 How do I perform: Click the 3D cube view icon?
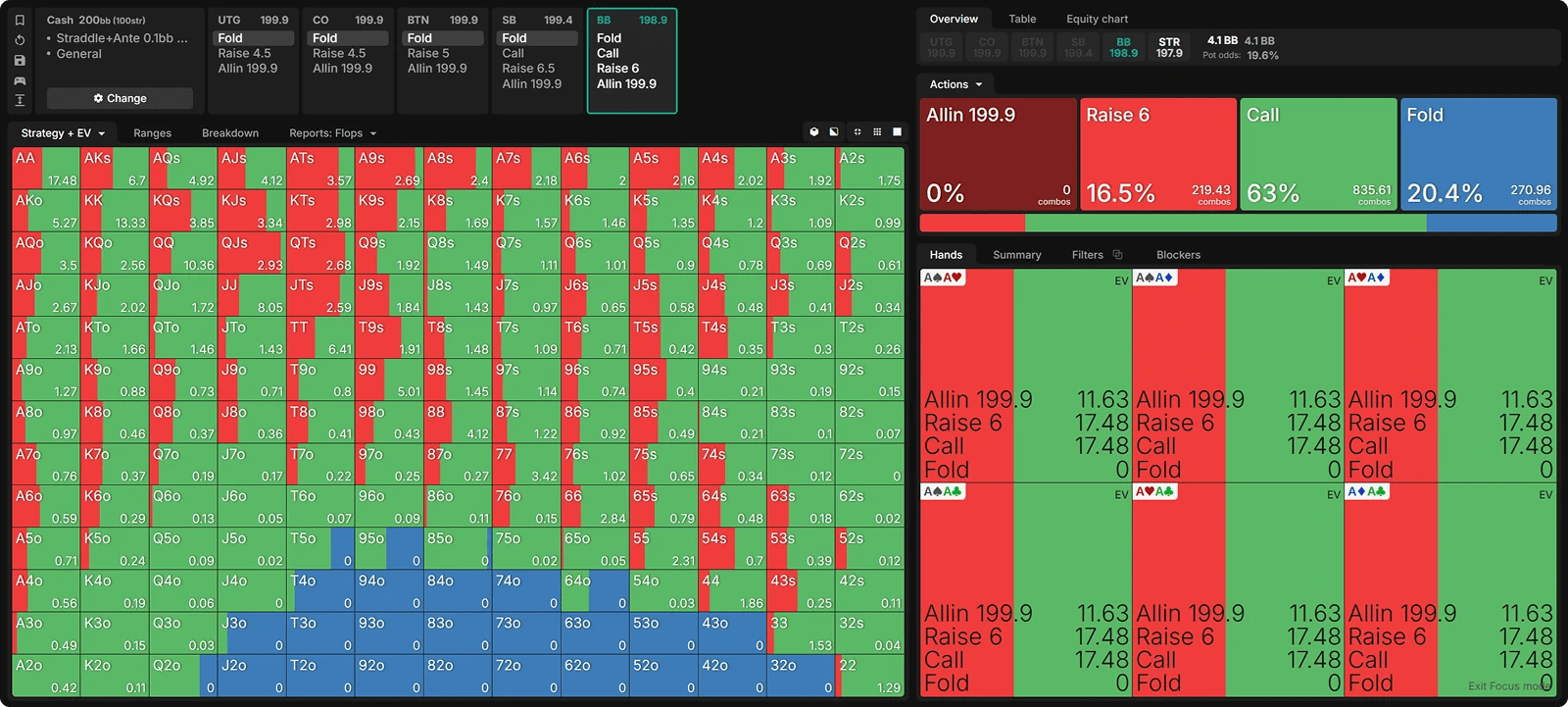pyautogui.click(x=813, y=132)
